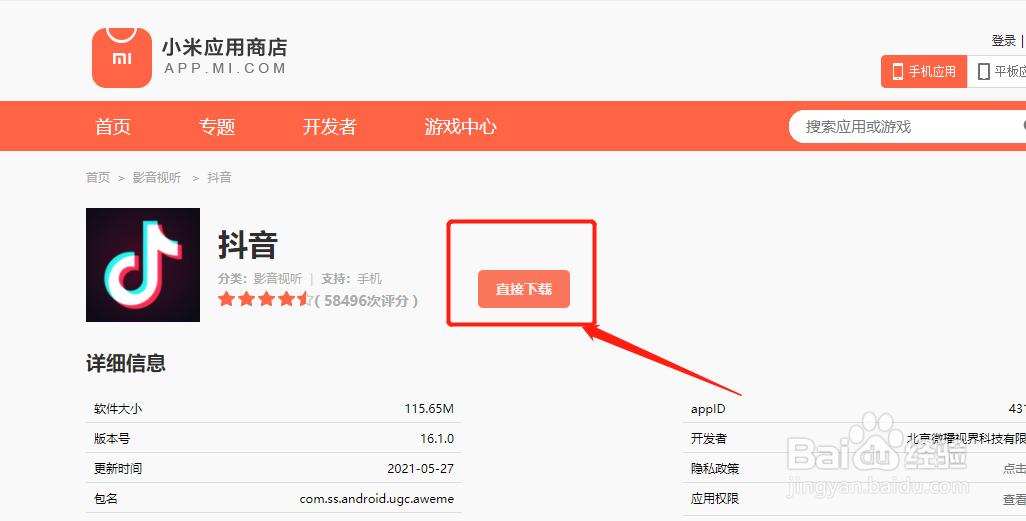
Task: Click the 隐私政策 label
Action: [x=715, y=469]
